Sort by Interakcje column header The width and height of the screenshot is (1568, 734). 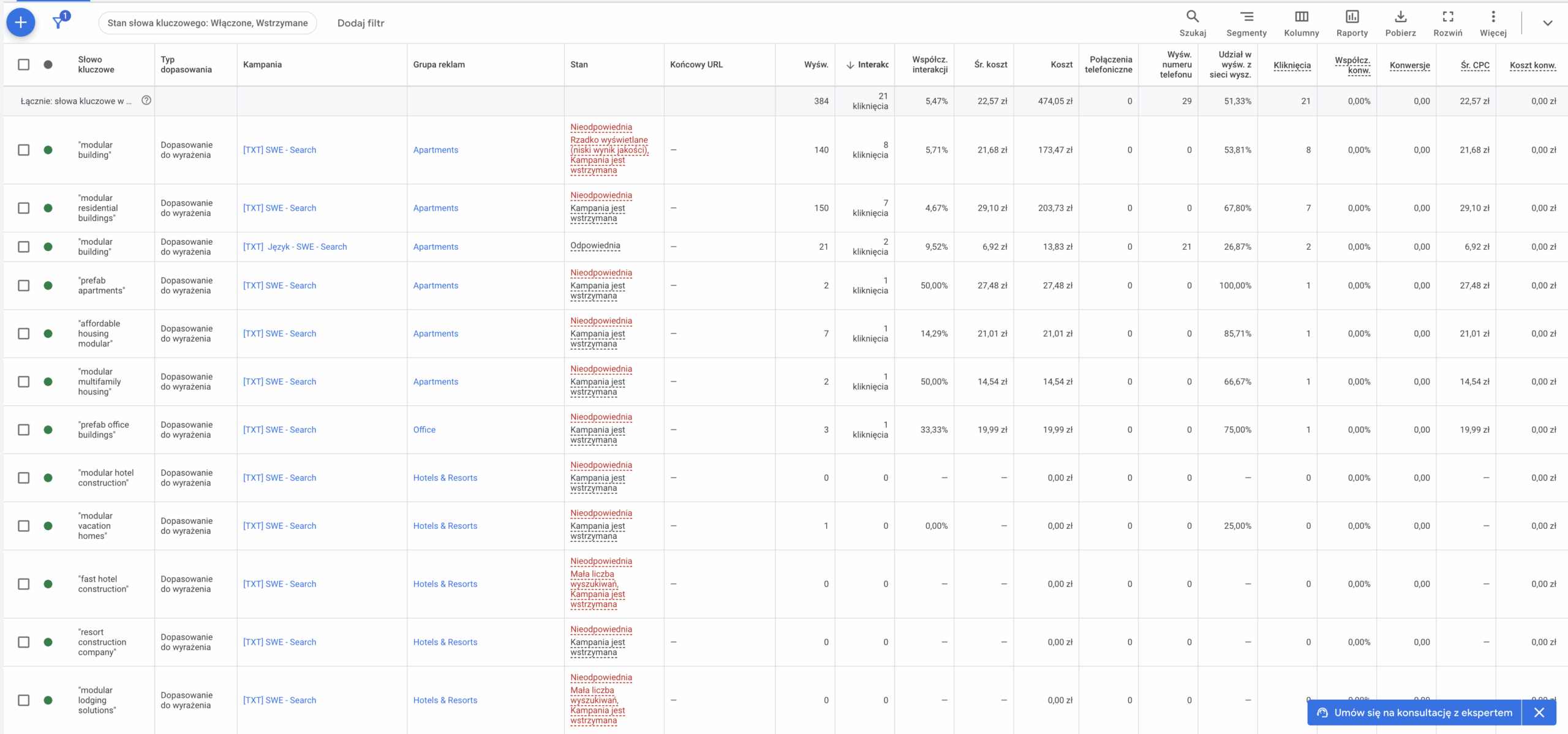coord(867,64)
